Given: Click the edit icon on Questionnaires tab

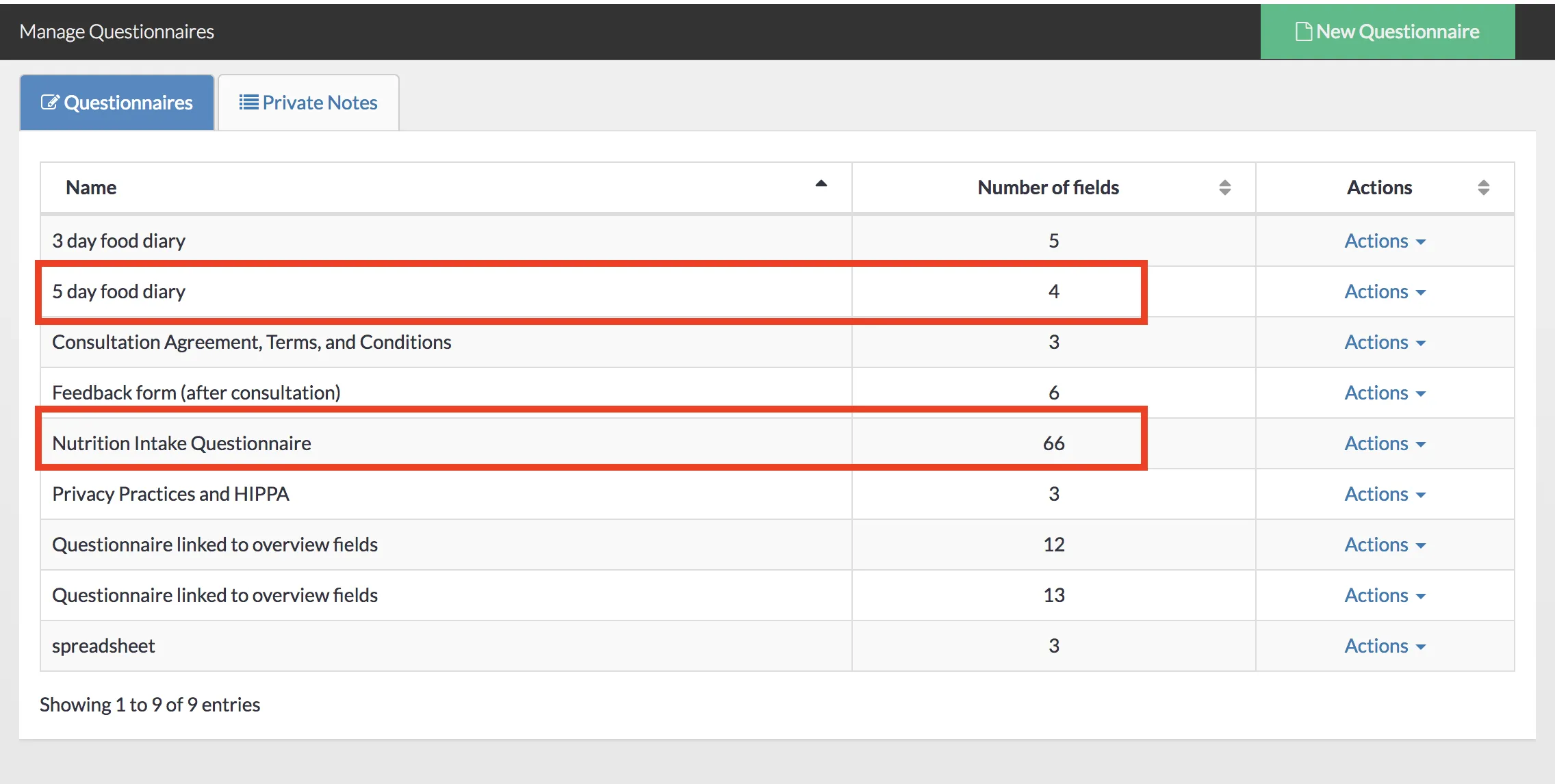Looking at the screenshot, I should [50, 103].
